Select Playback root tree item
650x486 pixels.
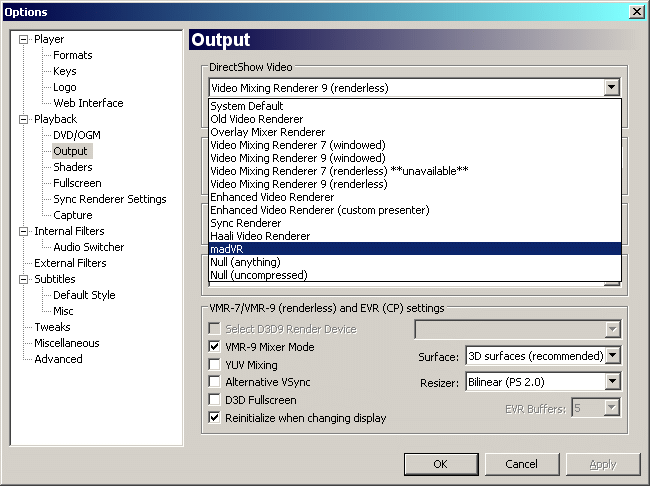point(56,119)
